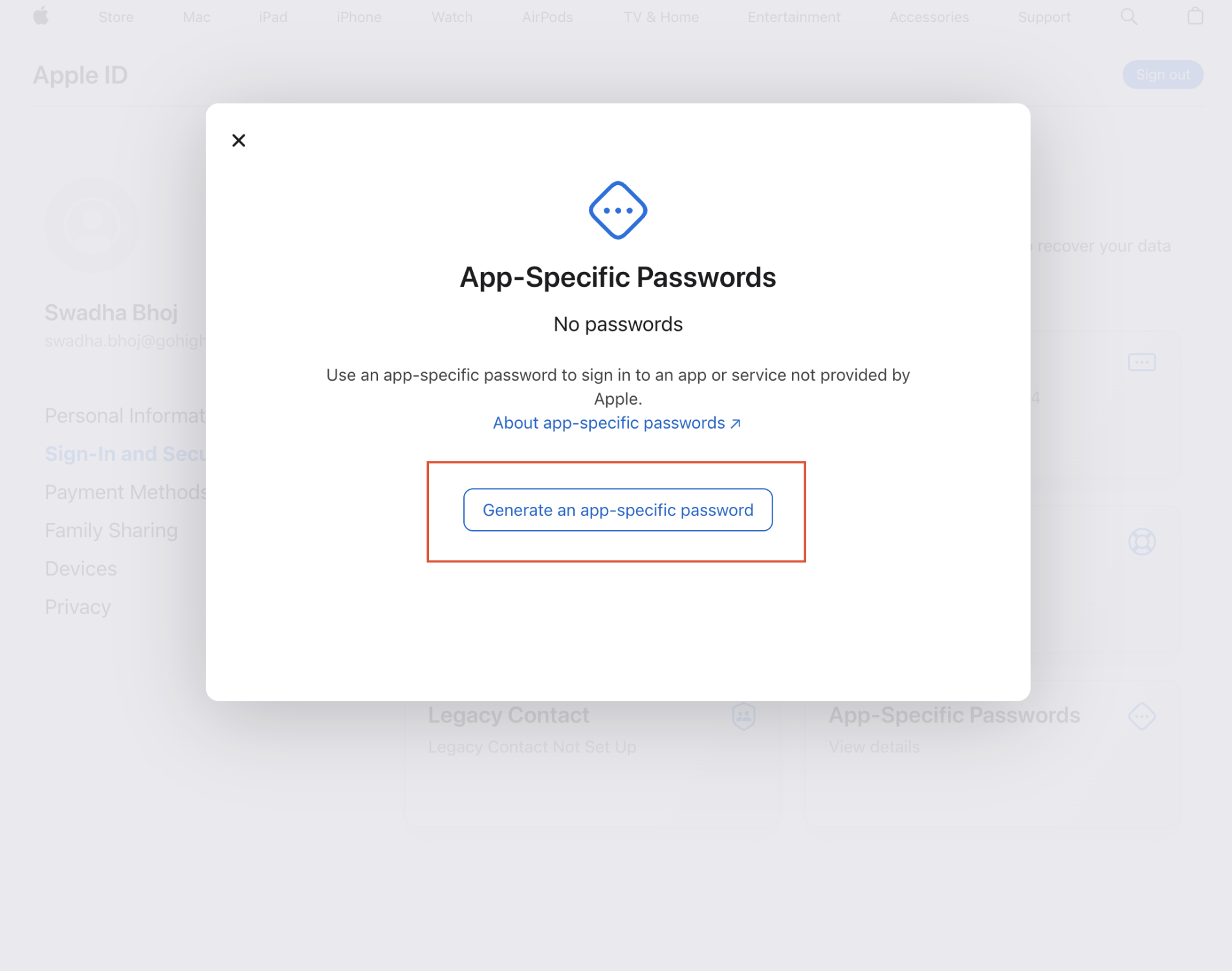Close the App-Specific Passwords dialog
Image resolution: width=1232 pixels, height=971 pixels.
point(239,140)
